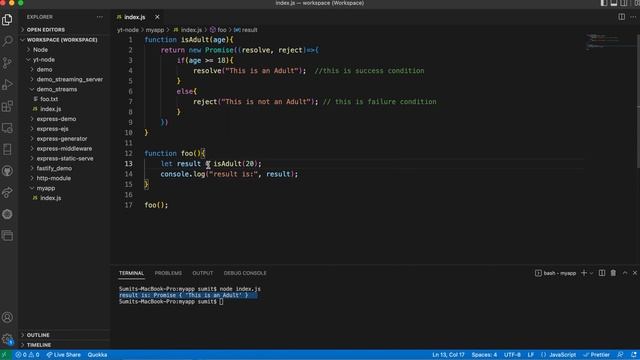Click the myapp breadcrumb segment
640x360 pixels.
155,30
